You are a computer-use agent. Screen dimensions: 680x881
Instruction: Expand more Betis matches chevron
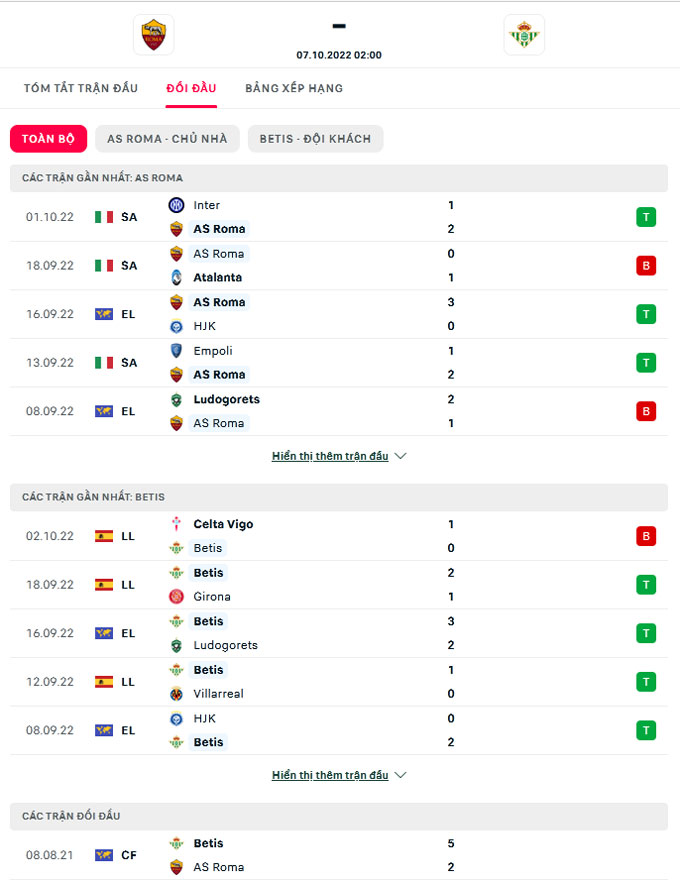pyautogui.click(x=401, y=775)
